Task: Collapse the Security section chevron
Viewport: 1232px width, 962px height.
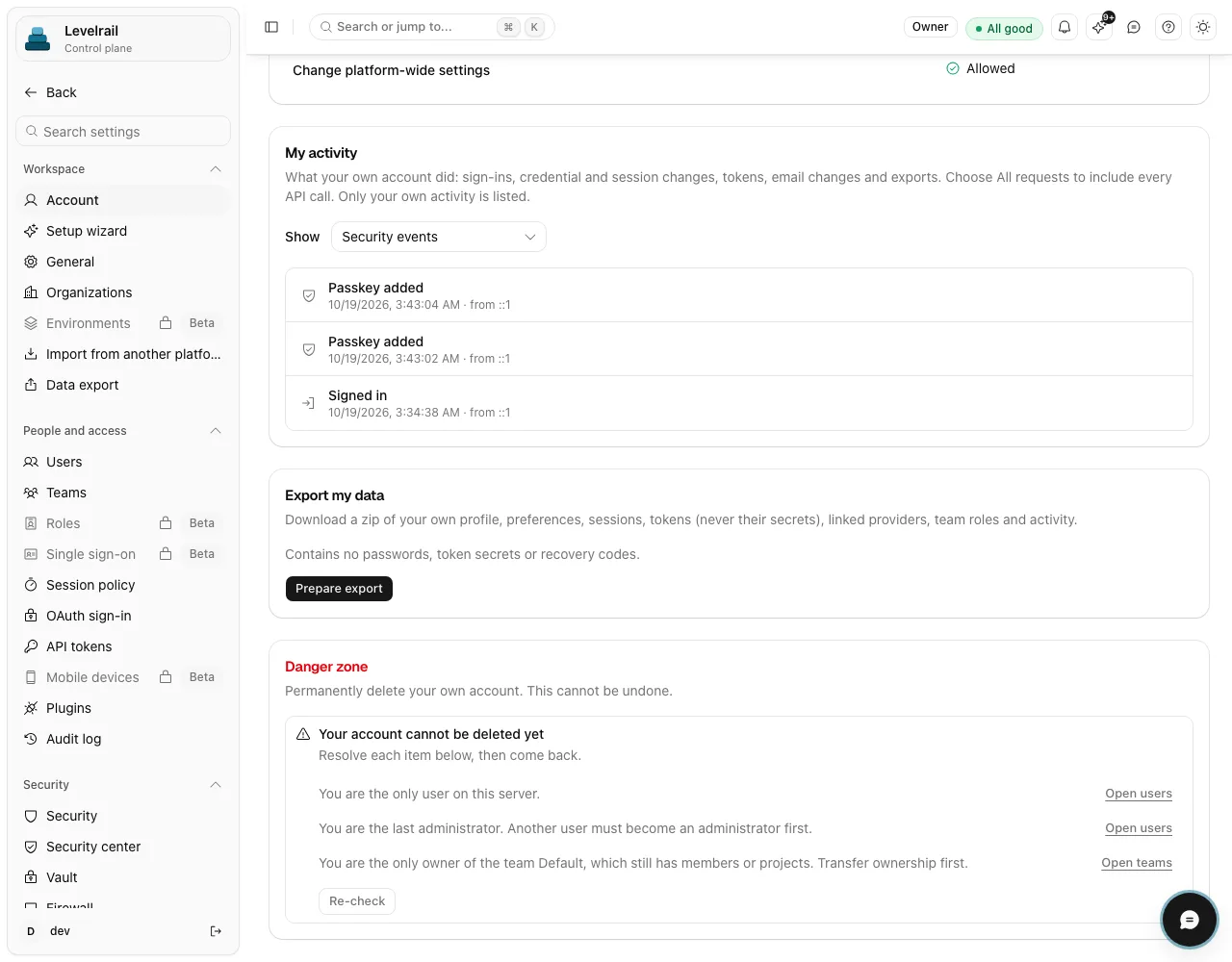Action: pyautogui.click(x=216, y=785)
